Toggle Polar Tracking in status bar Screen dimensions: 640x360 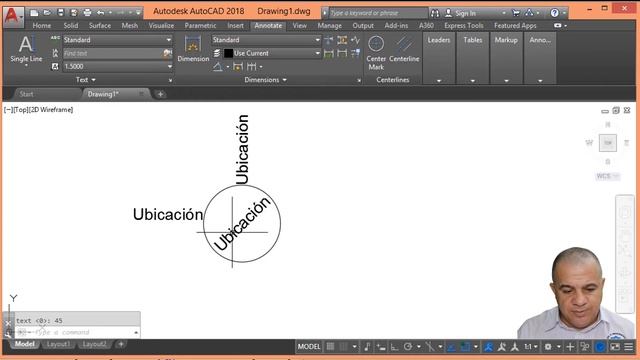(407, 347)
